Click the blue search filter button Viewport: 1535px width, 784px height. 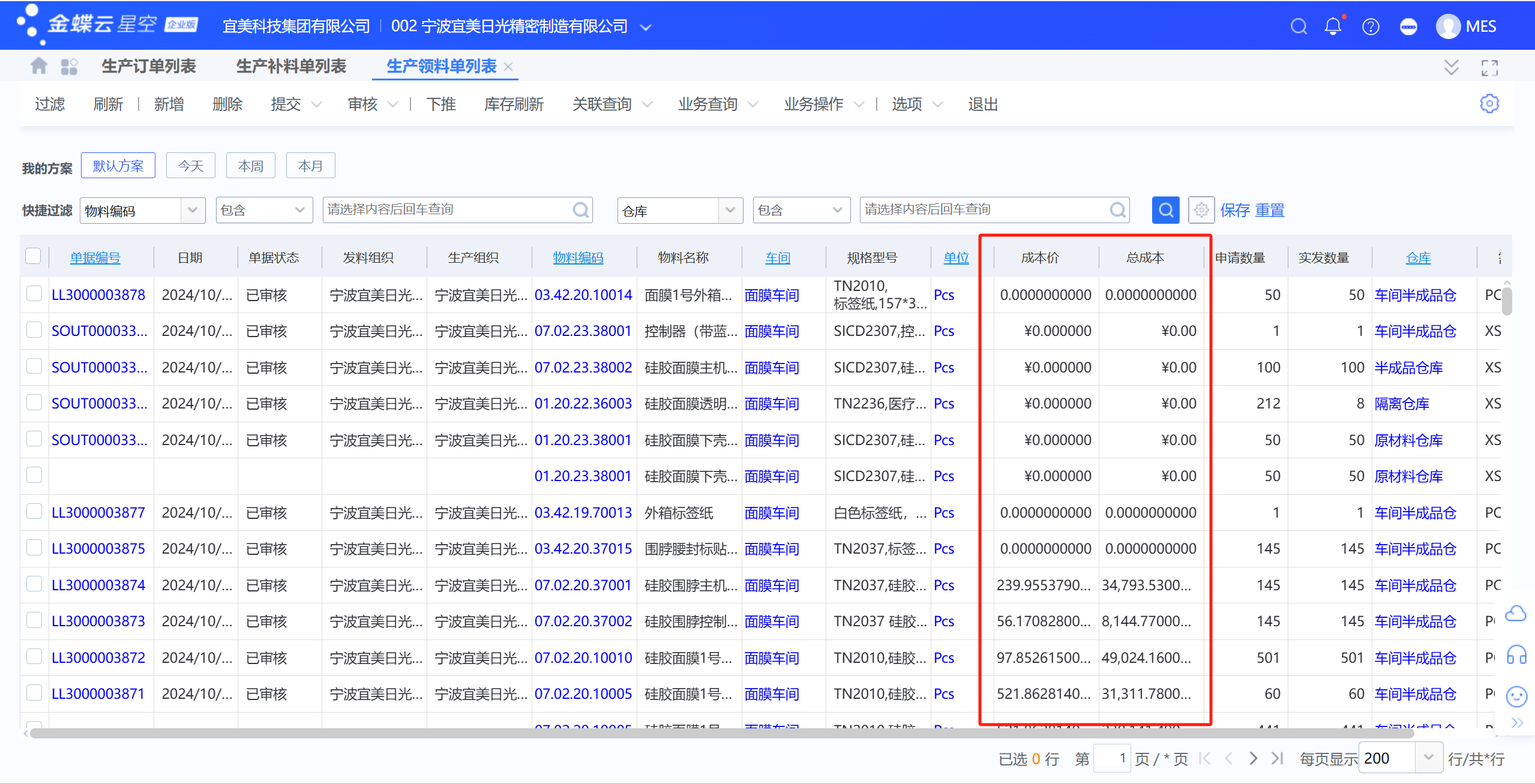(x=1165, y=210)
